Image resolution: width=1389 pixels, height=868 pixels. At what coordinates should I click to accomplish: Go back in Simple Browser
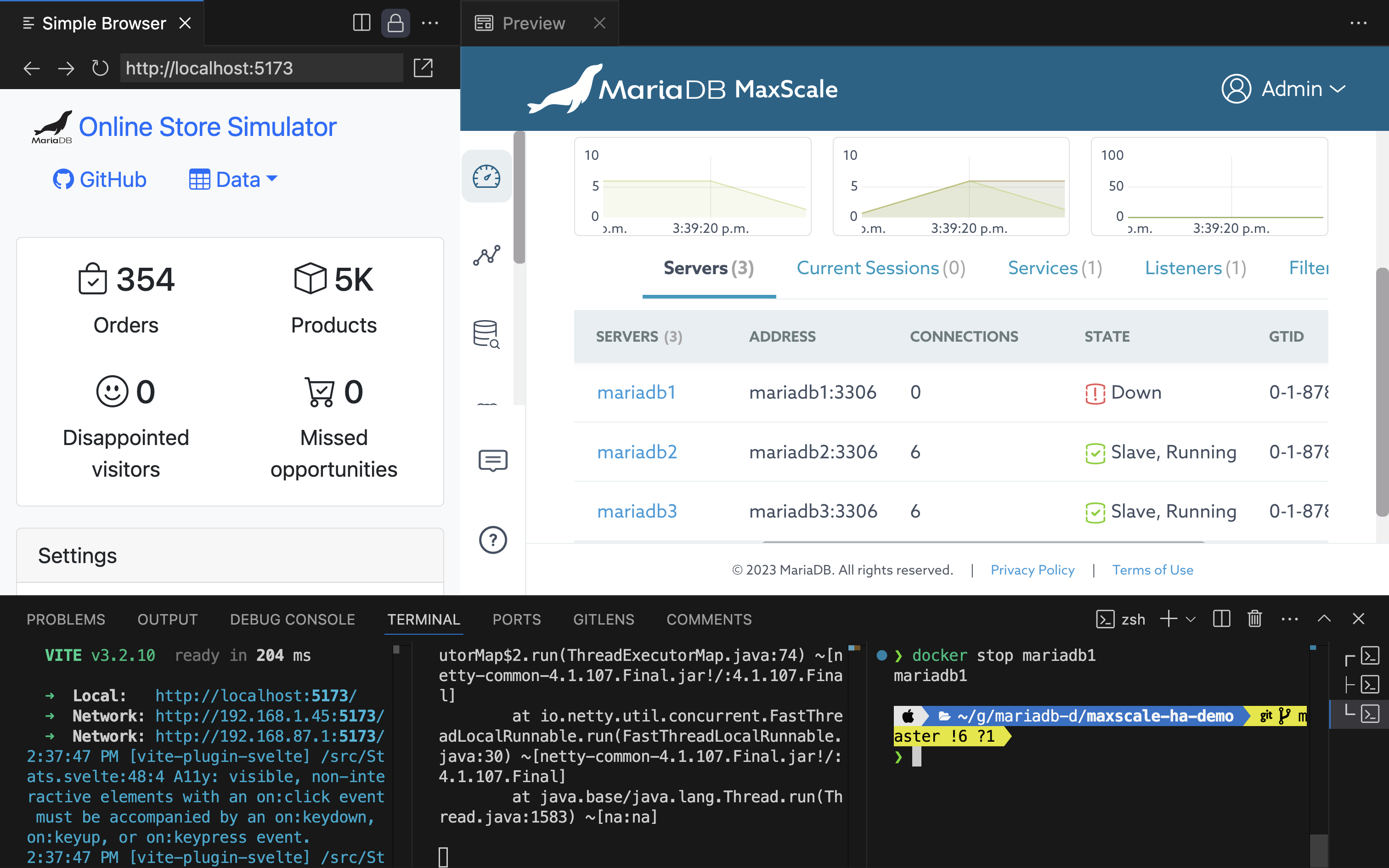pos(32,68)
